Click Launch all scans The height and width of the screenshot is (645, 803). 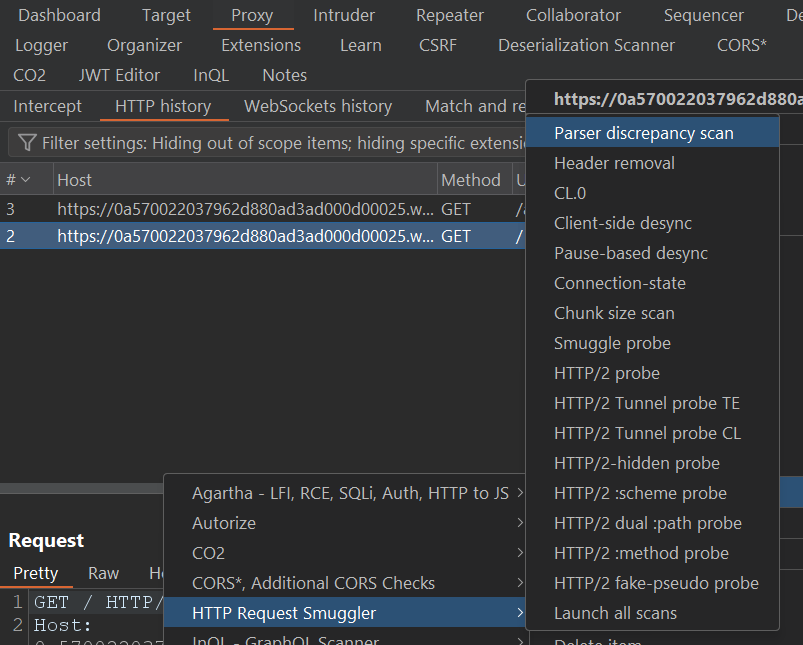coord(615,613)
